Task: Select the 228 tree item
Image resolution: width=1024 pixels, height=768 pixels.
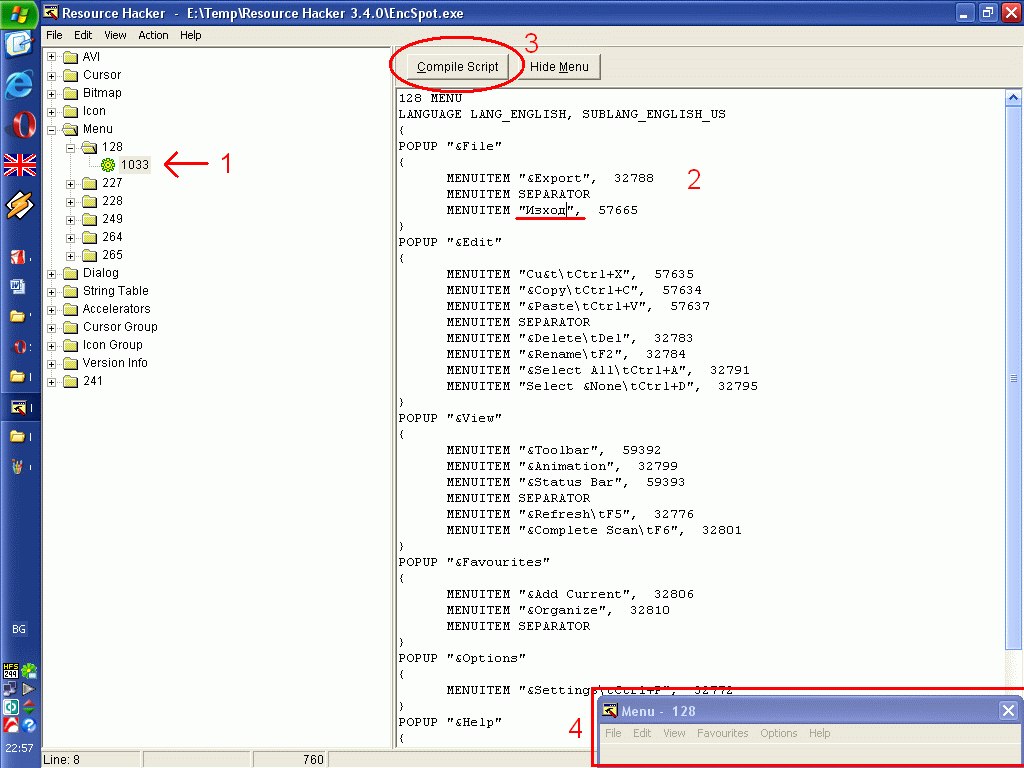Action: tap(112, 201)
